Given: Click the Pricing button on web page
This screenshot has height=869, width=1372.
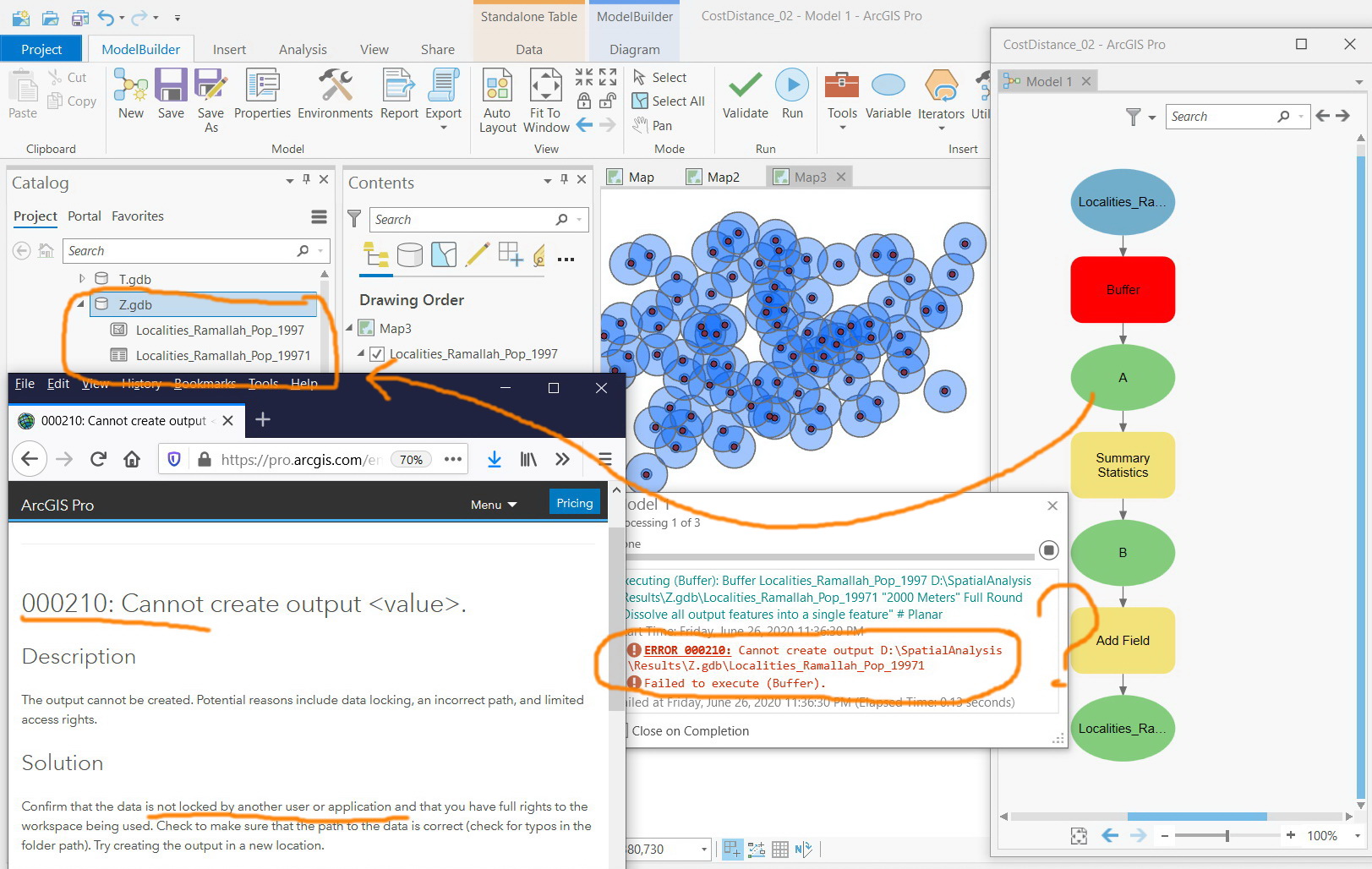Looking at the screenshot, I should point(575,503).
